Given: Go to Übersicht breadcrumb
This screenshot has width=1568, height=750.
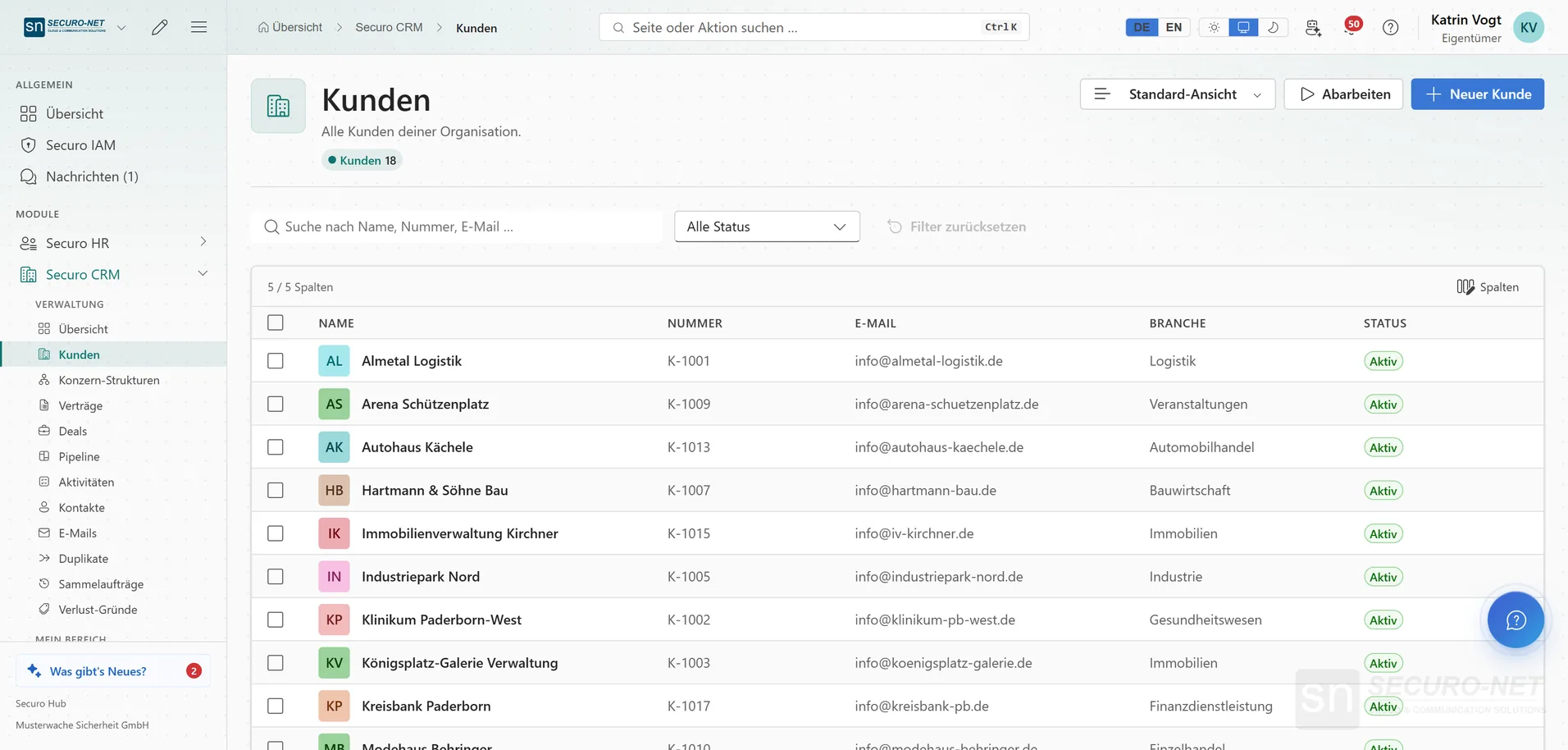Looking at the screenshot, I should pos(290,27).
